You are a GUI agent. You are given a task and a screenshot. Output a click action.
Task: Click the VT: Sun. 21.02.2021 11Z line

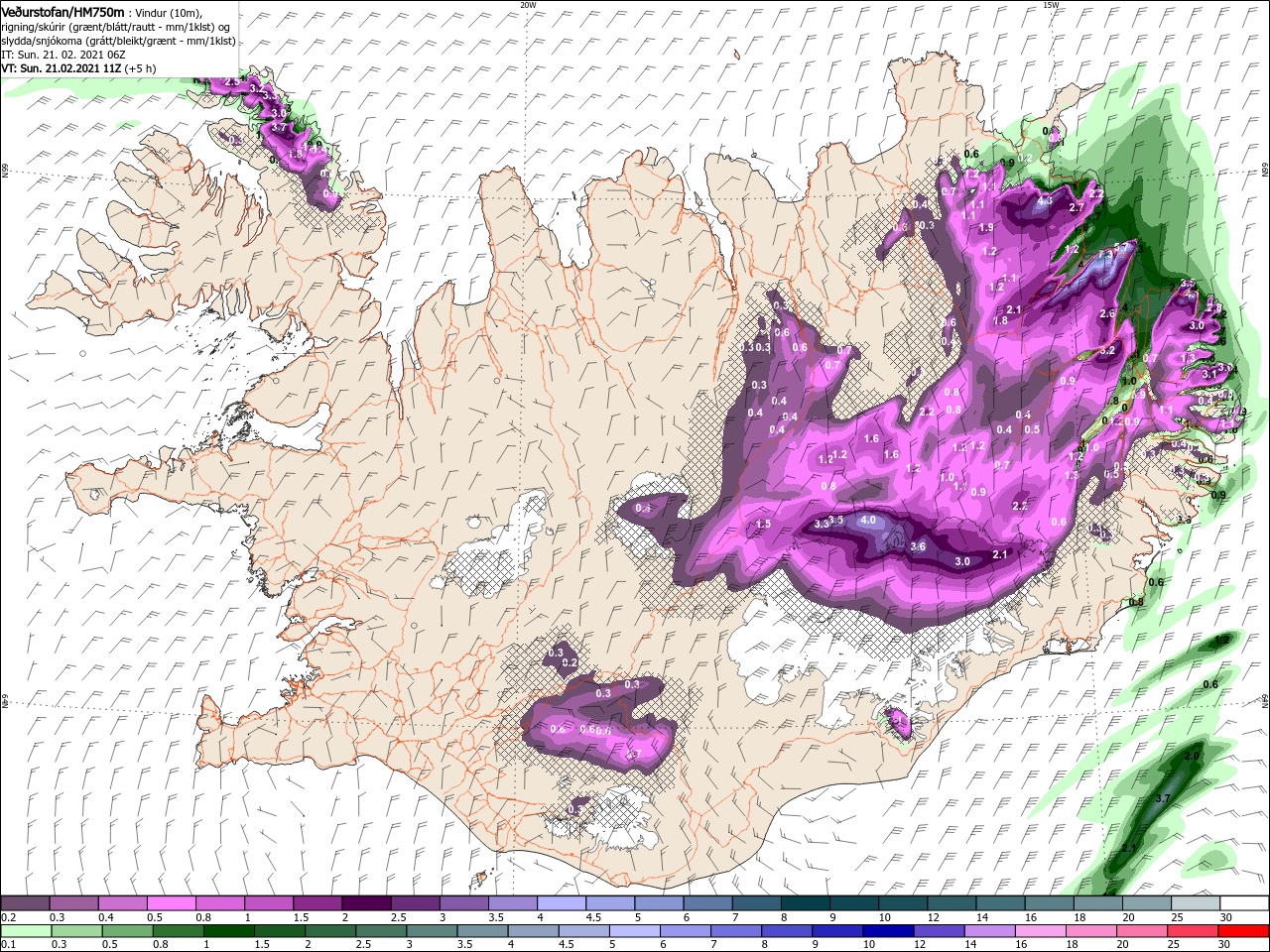click(x=78, y=68)
